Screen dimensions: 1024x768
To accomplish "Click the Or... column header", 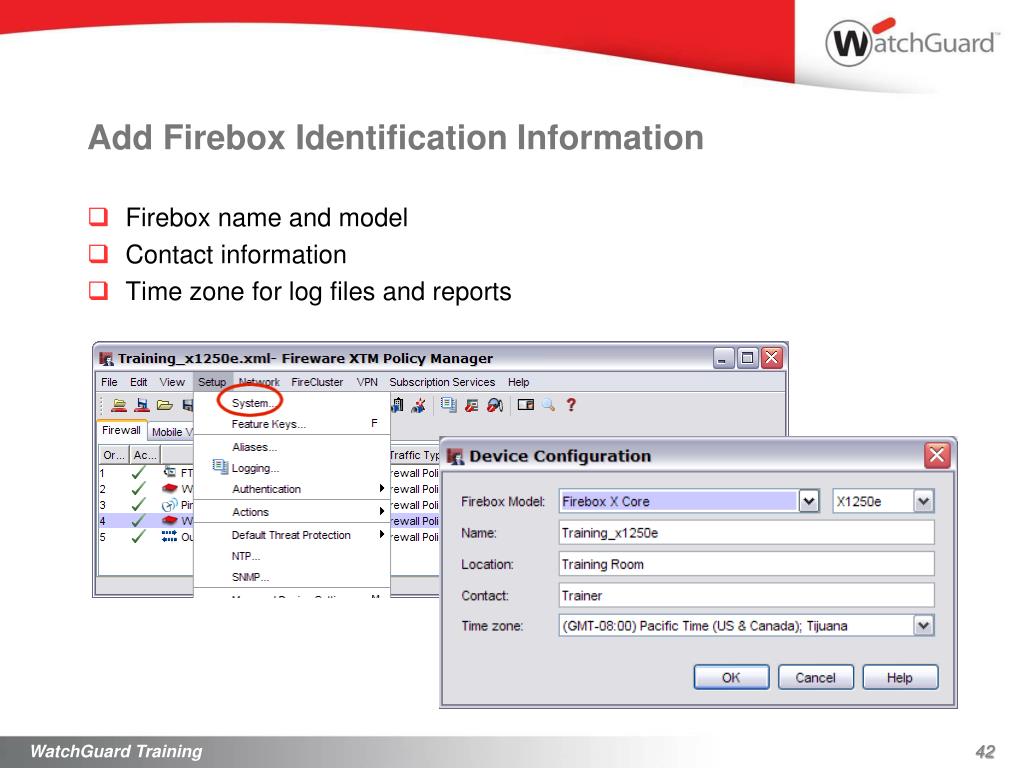I will pos(114,455).
